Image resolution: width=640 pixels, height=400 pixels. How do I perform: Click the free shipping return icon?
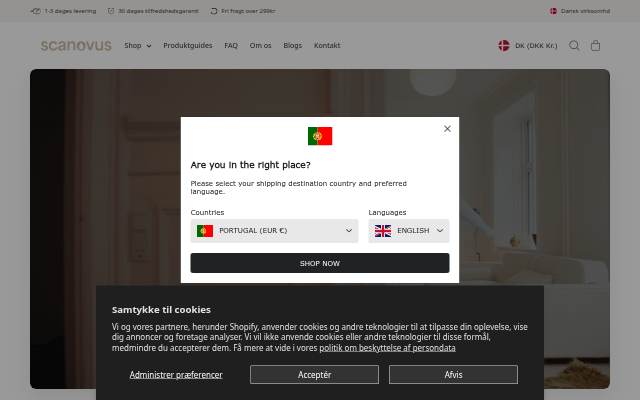[214, 11]
